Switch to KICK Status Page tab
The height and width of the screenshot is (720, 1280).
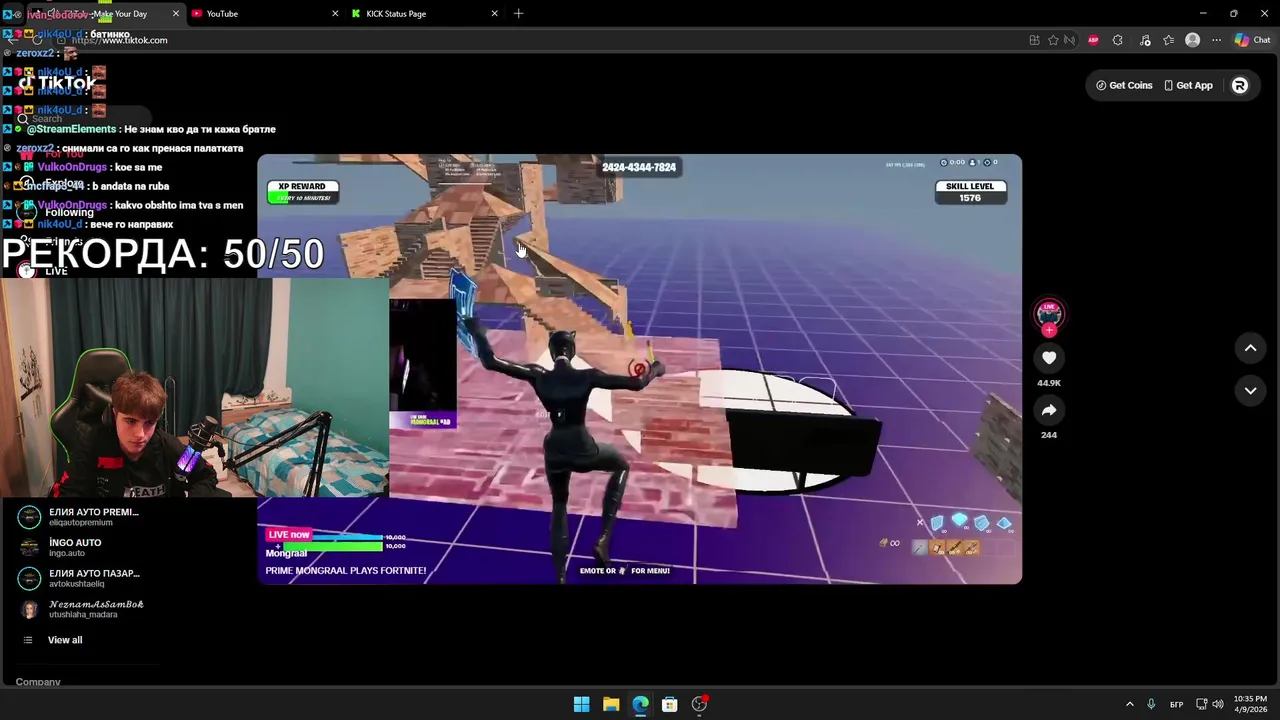point(424,14)
